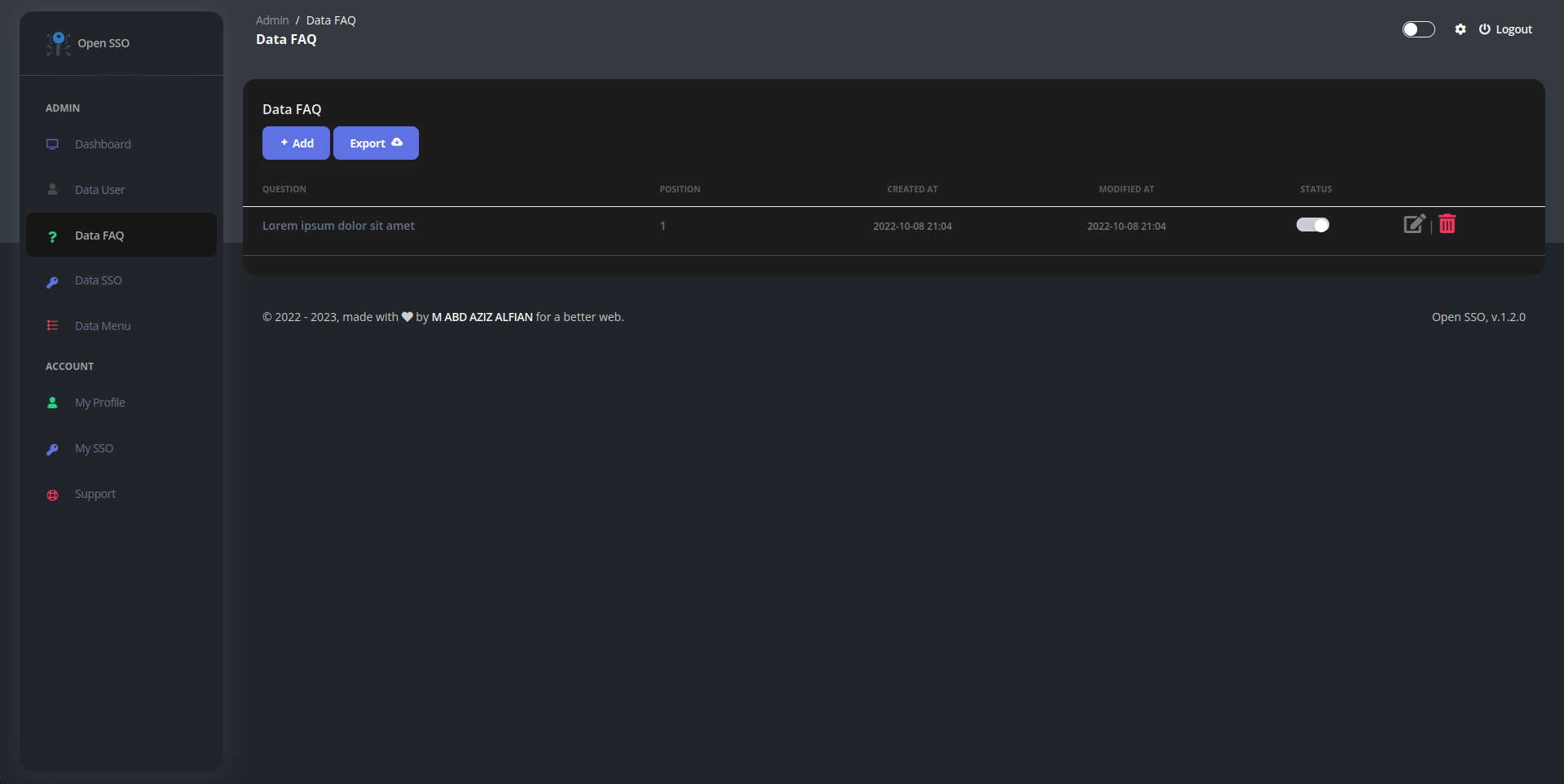Sort by the Modified At column header

coord(1126,189)
